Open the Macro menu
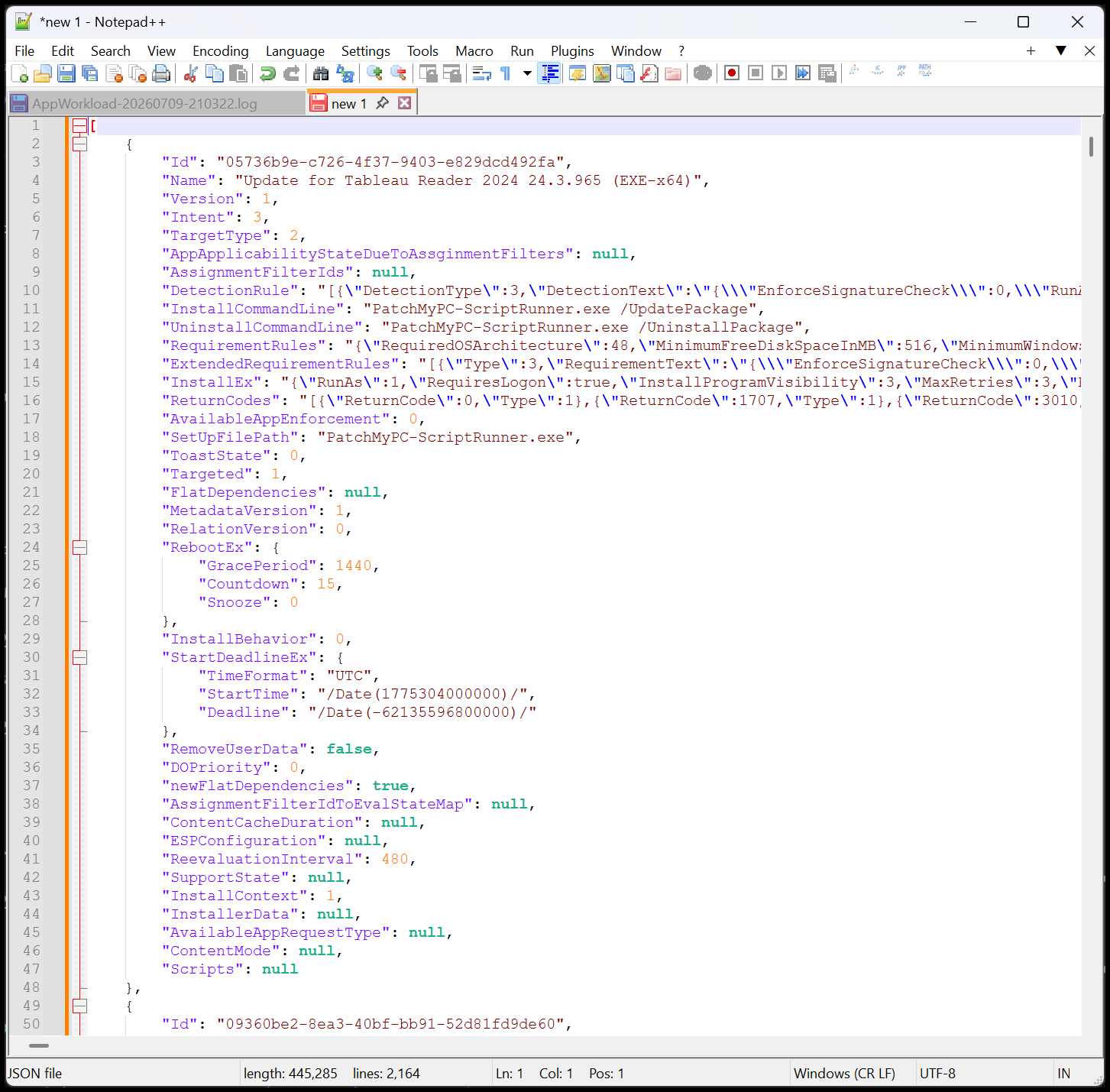 [x=474, y=50]
